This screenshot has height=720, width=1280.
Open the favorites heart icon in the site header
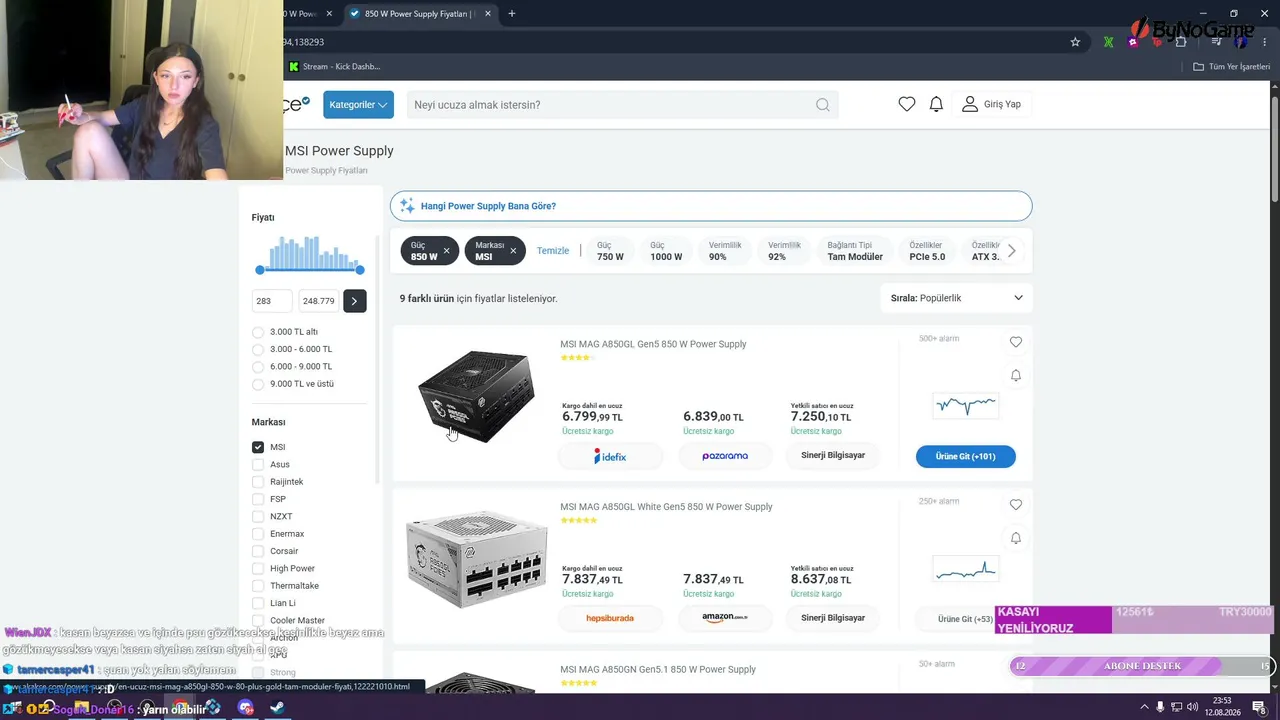coord(907,104)
